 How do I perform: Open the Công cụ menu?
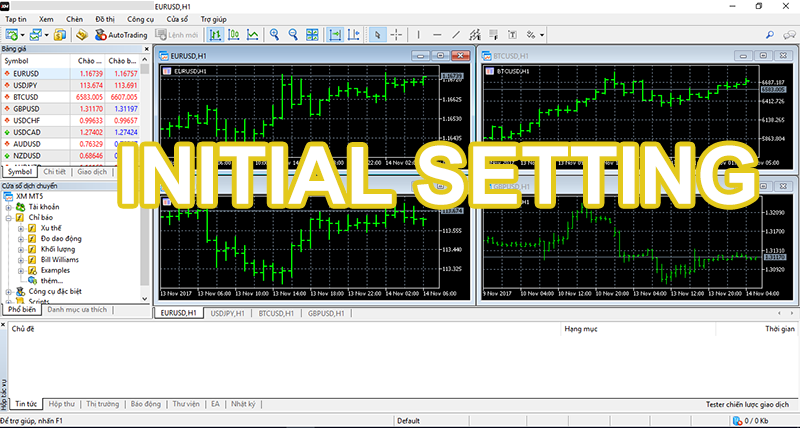pos(140,19)
